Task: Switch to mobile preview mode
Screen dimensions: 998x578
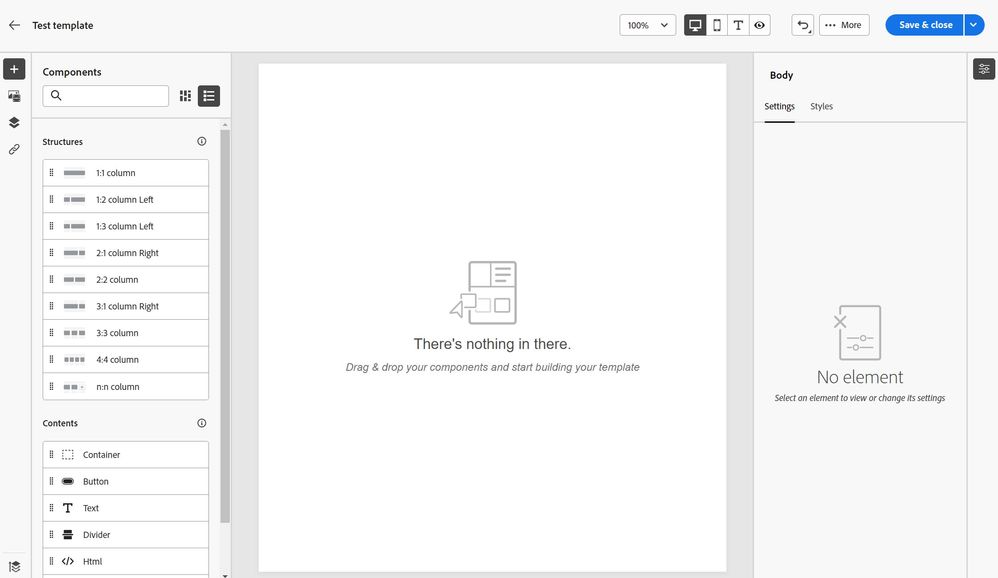Action: 717,25
